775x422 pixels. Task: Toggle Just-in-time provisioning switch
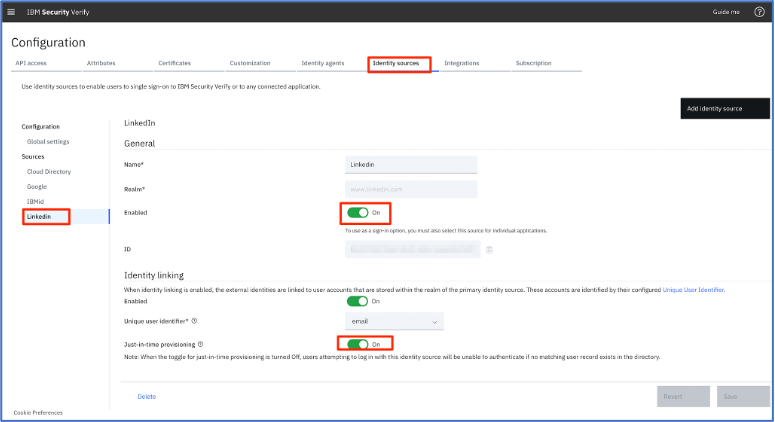tap(357, 344)
